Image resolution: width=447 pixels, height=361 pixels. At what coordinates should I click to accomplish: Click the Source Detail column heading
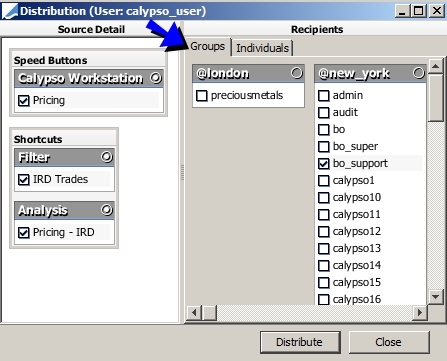click(91, 29)
